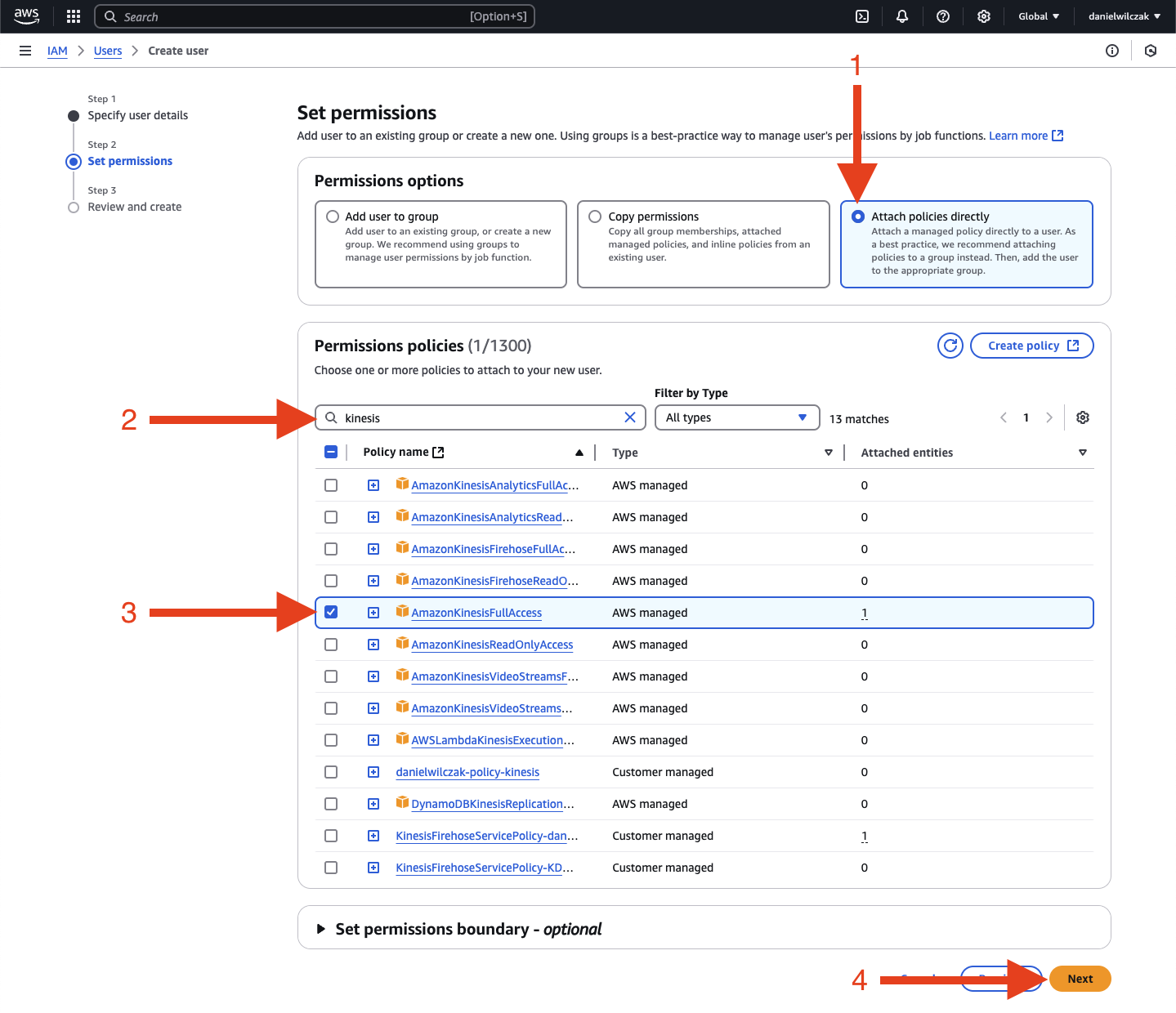Click the external link icon next to Policy name
The width and height of the screenshot is (1176, 1013).
(438, 453)
